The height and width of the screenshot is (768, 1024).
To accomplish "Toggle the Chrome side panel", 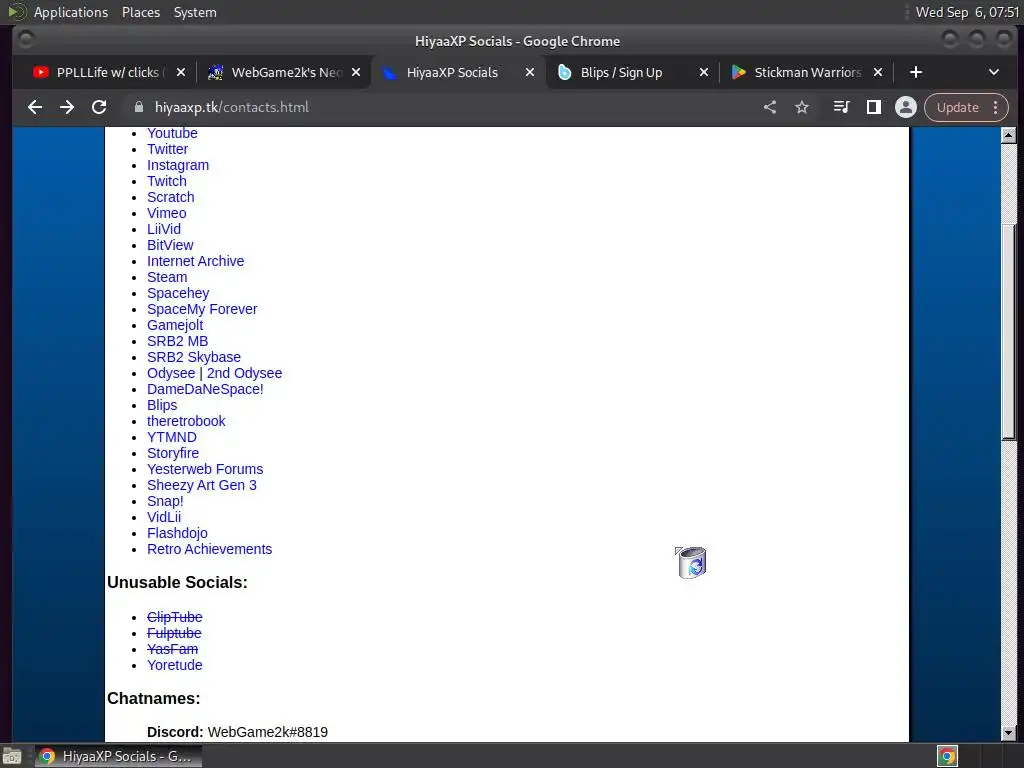I will (874, 107).
